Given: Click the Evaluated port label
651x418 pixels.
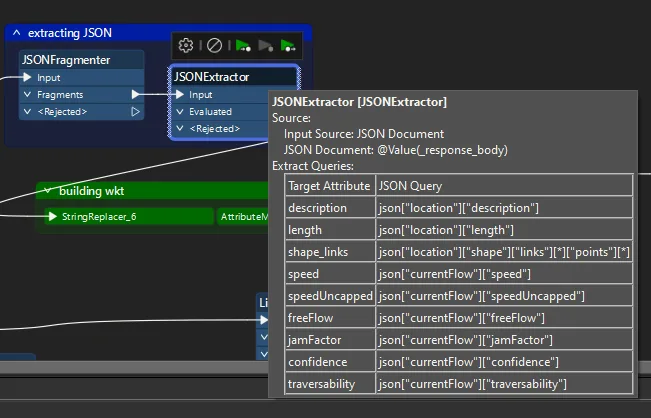Looking at the screenshot, I should tap(210, 112).
